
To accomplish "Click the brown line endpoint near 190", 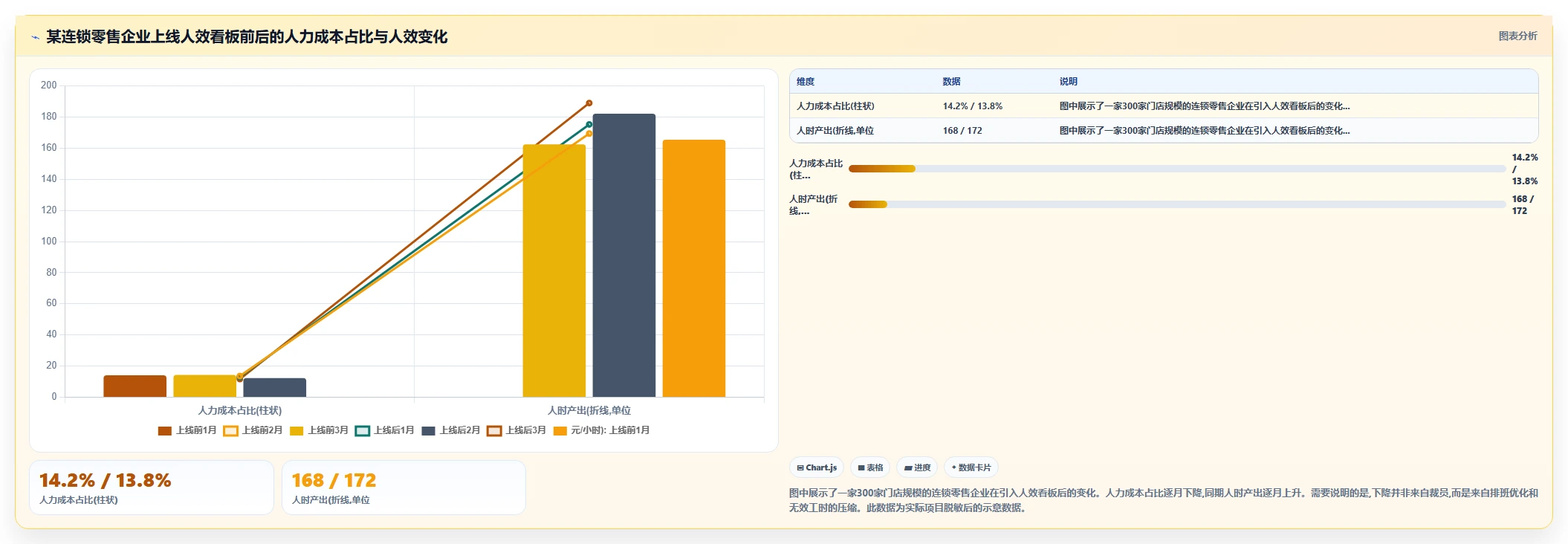I will click(589, 103).
